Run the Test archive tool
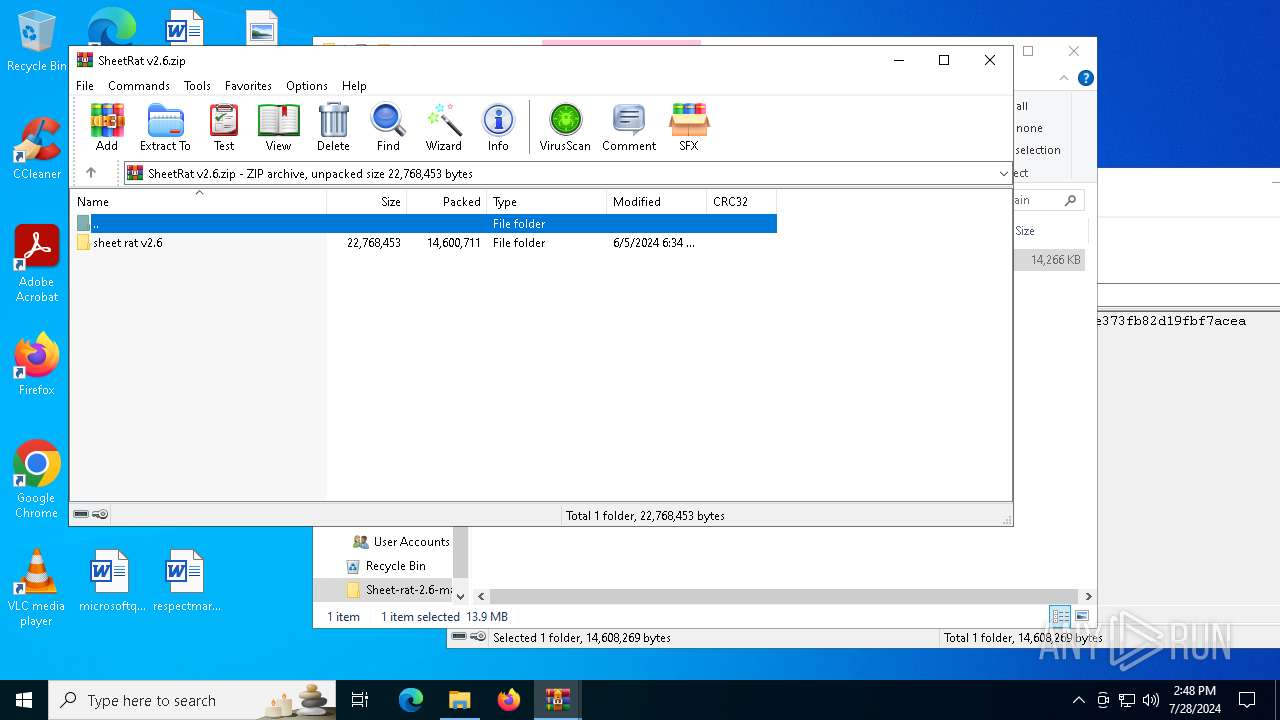The image size is (1280, 720). coord(224,127)
